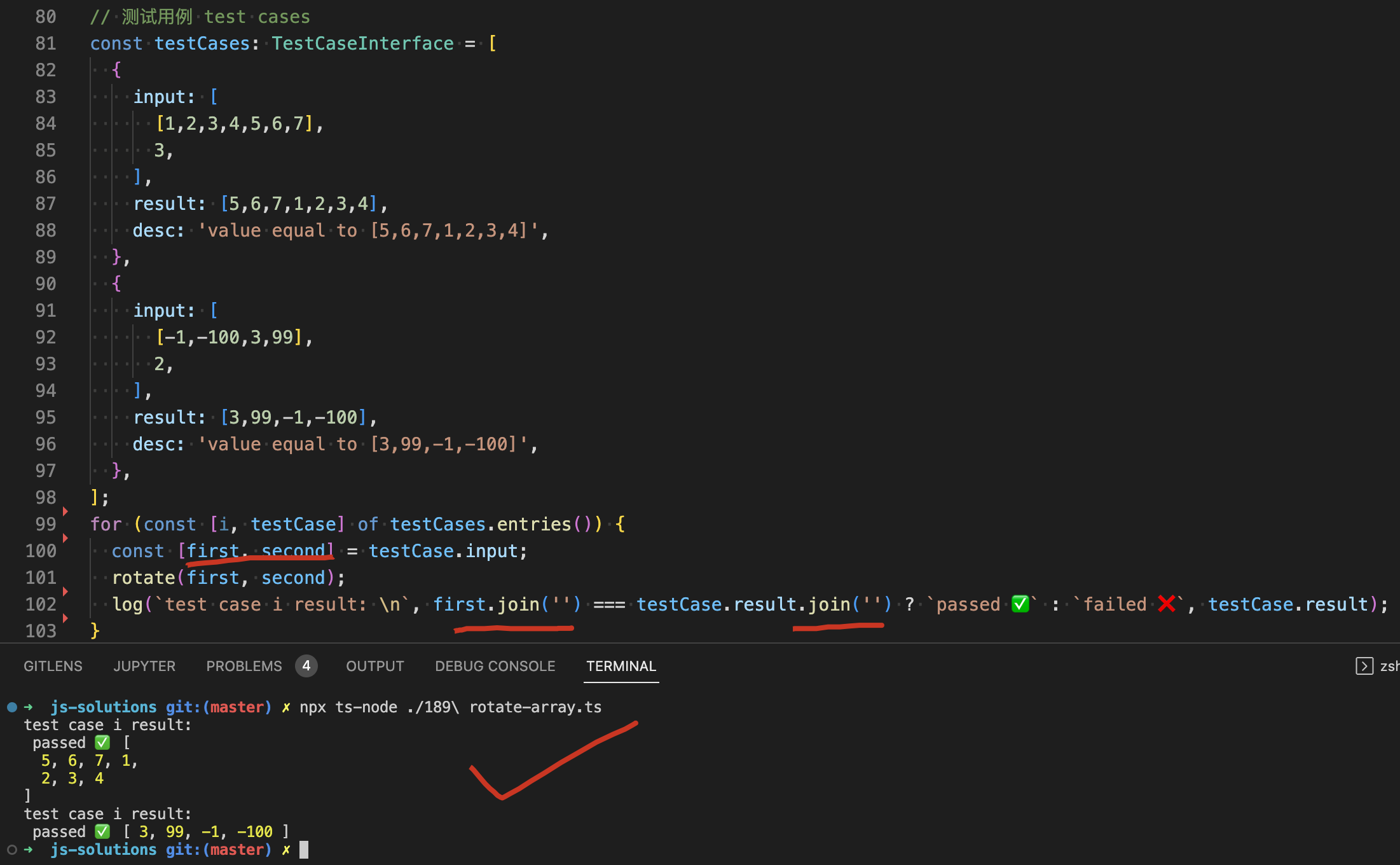The width and height of the screenshot is (1400, 865).
Task: Click blue command dot beside npx command
Action: click(12, 707)
